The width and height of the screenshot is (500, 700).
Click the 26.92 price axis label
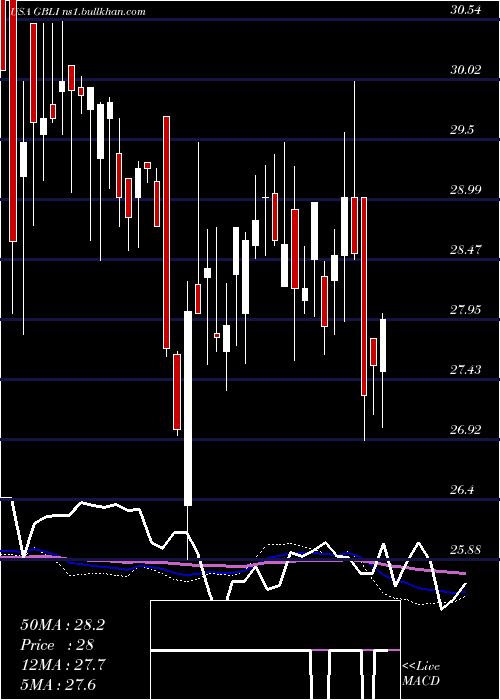coord(466,430)
